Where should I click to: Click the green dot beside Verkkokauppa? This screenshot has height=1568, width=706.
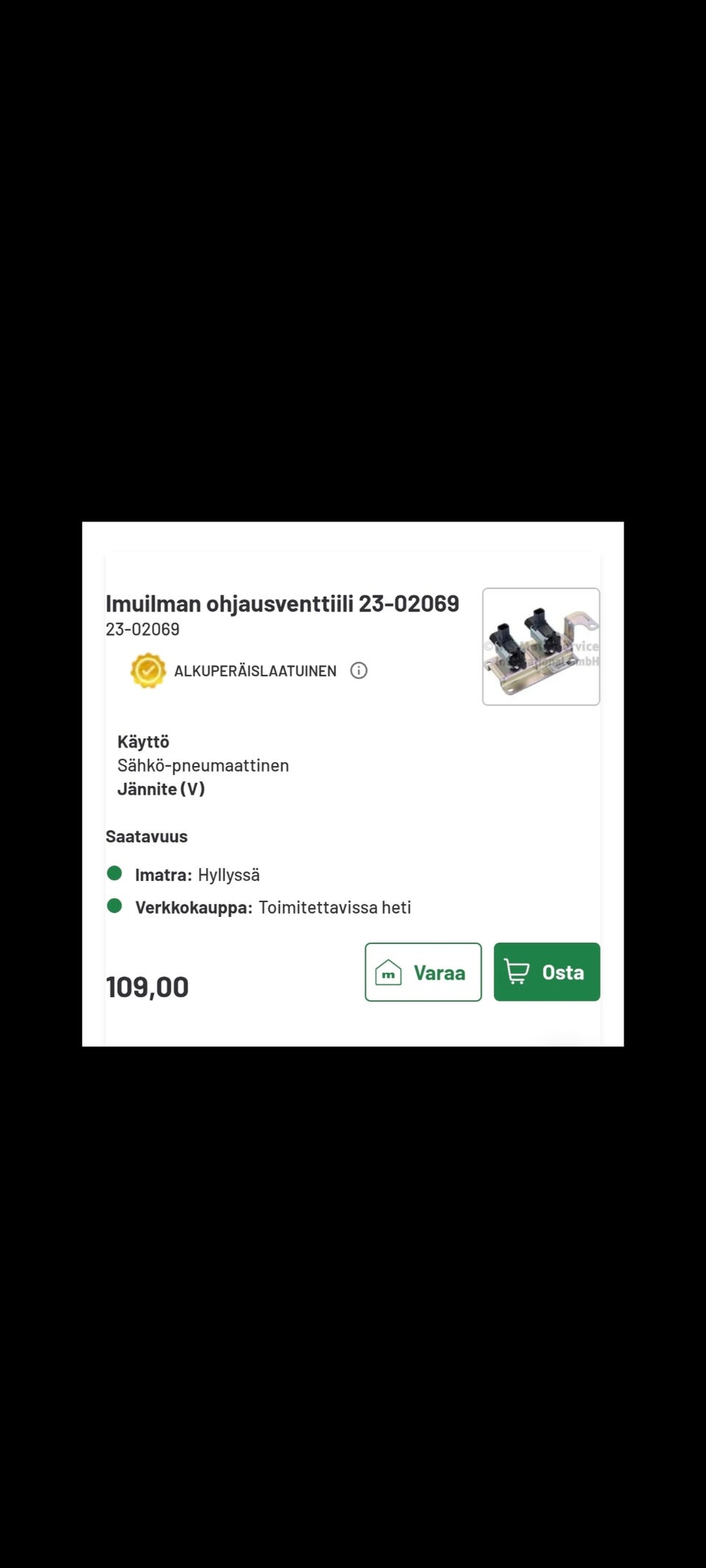(x=114, y=906)
